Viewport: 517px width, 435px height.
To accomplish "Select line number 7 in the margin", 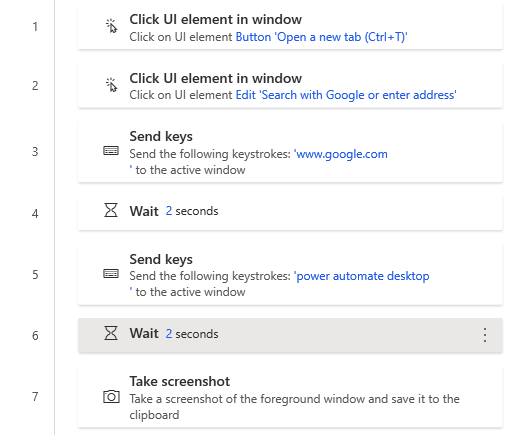I will [35, 397].
